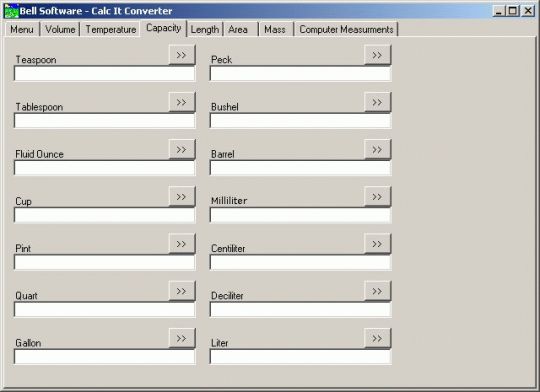Focus the Peck input field
540x392 pixels.
pyautogui.click(x=300, y=73)
